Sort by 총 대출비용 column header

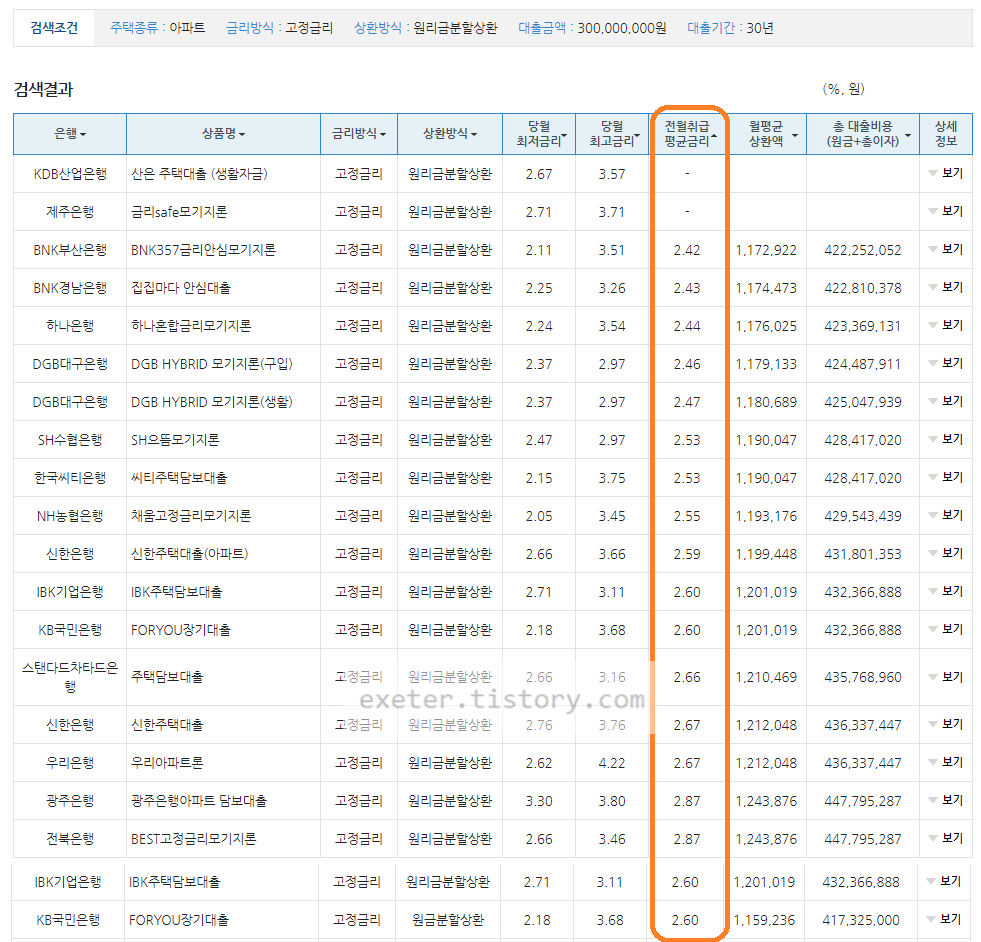tap(863, 134)
